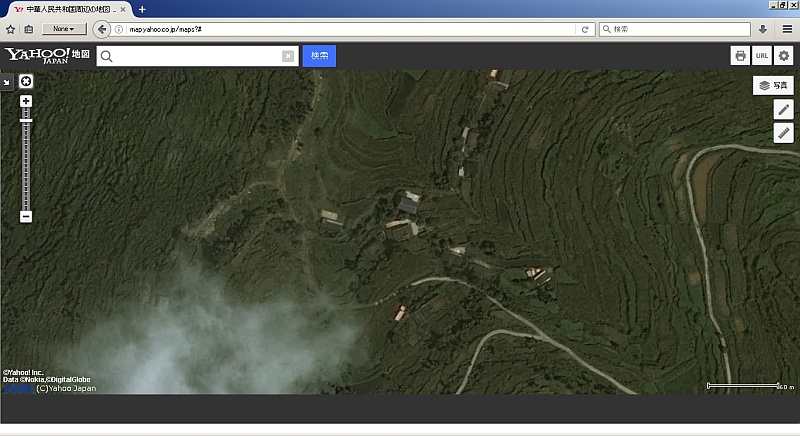Click the map print icon

click(740, 56)
